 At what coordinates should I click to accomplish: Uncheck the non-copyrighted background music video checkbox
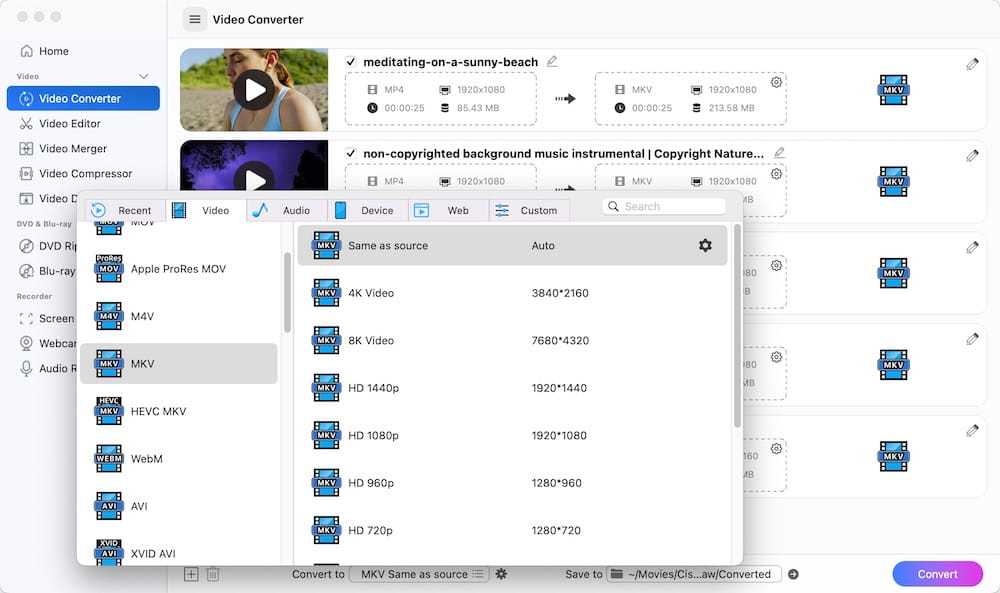click(x=350, y=153)
